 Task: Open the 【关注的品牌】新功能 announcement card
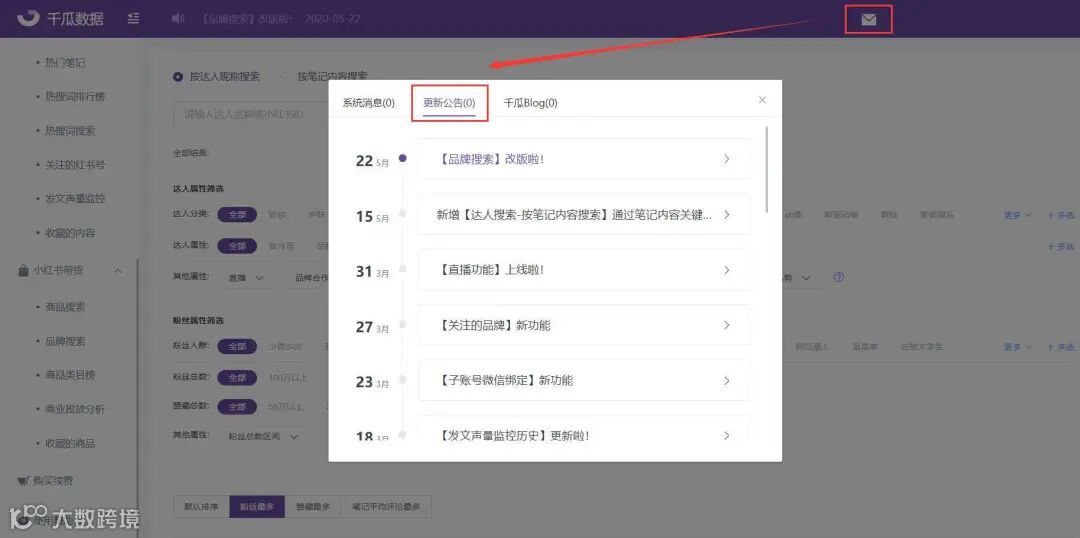(x=583, y=325)
